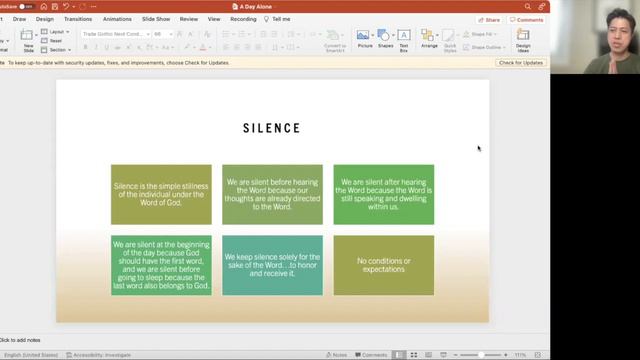Expand the Picture dropdown arrow
This screenshot has height=360, width=640.
372,35
